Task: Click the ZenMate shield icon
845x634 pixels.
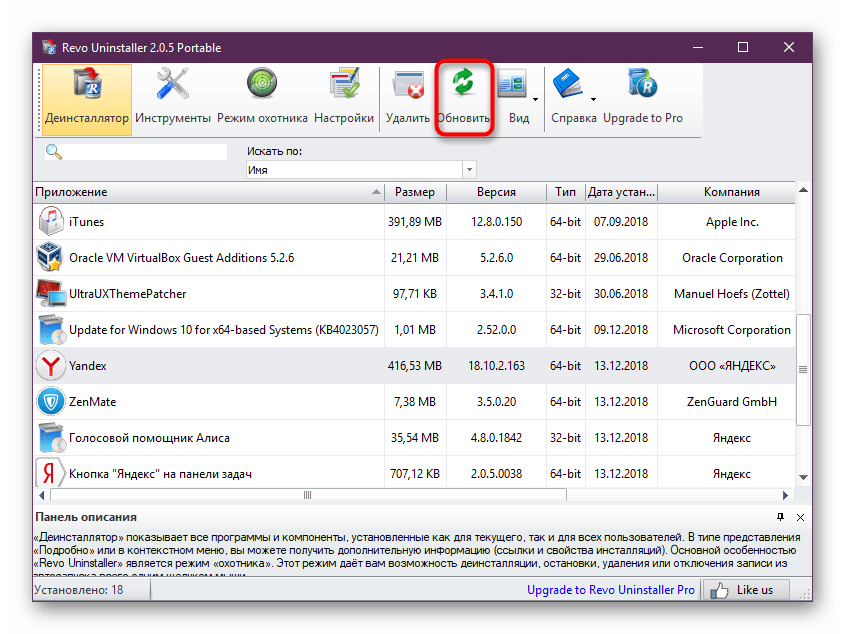Action: (x=51, y=402)
